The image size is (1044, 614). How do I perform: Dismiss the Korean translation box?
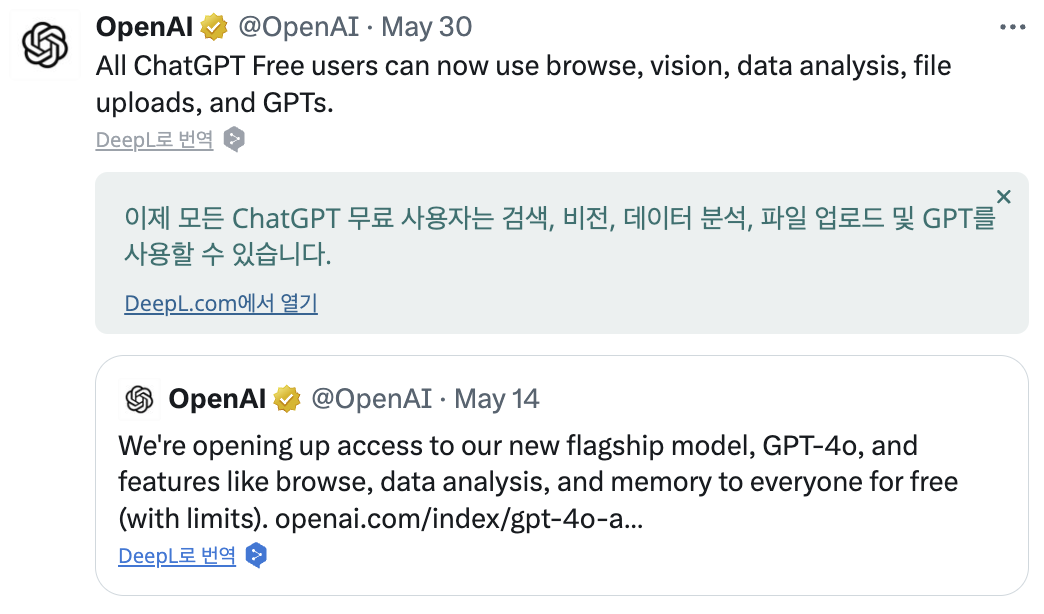[1003, 197]
